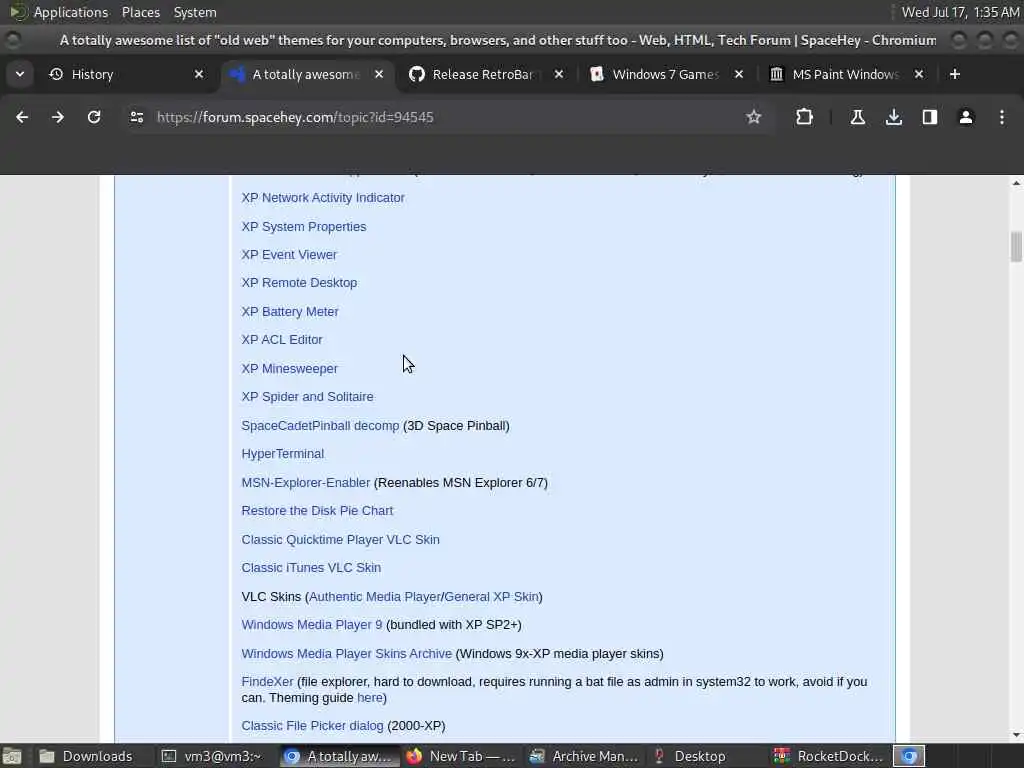The image size is (1024, 768).
Task: Open Chromium three-dot menu
Action: pyautogui.click(x=1002, y=117)
